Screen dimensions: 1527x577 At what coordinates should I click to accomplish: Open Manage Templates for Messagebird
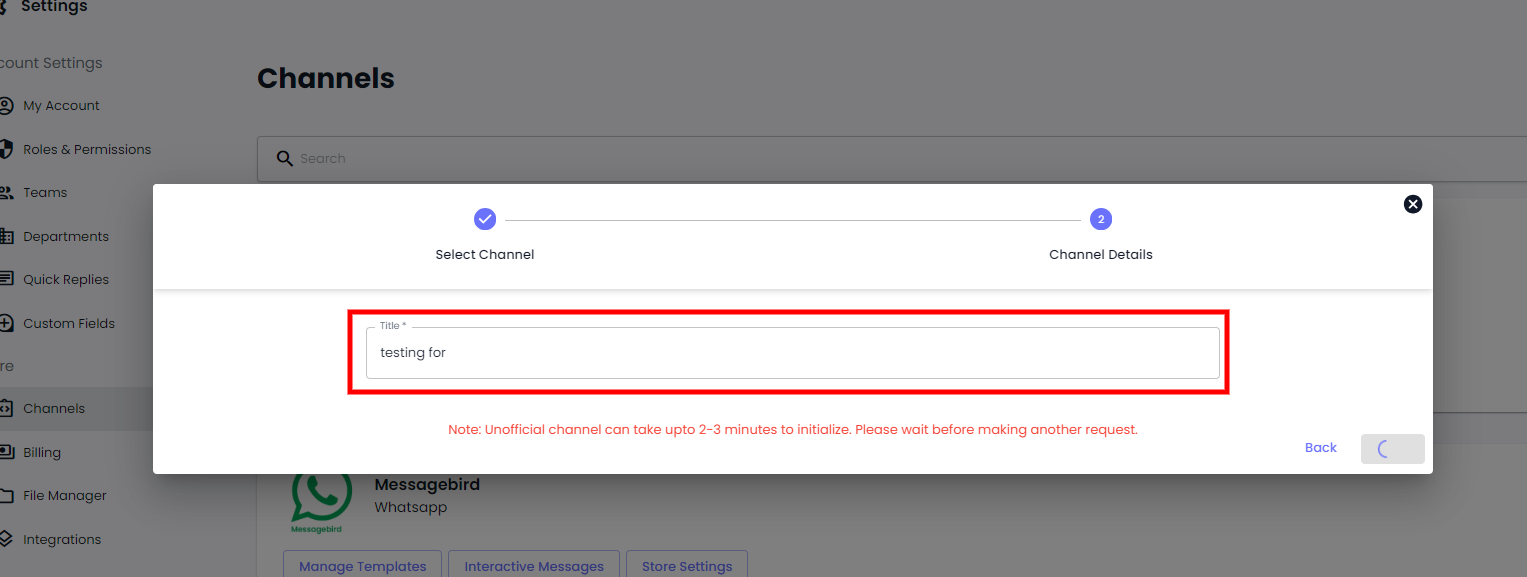362,566
